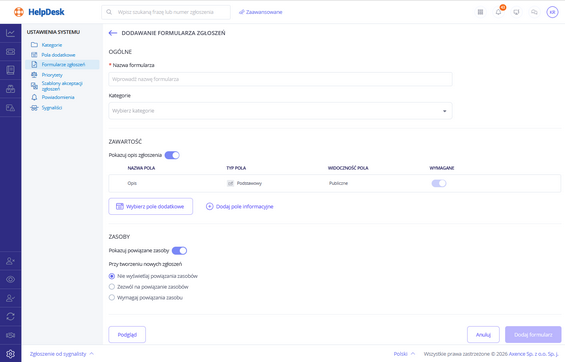The width and height of the screenshot is (565, 362).
Task: Open the add user sidebar icon
Action: click(x=10, y=261)
